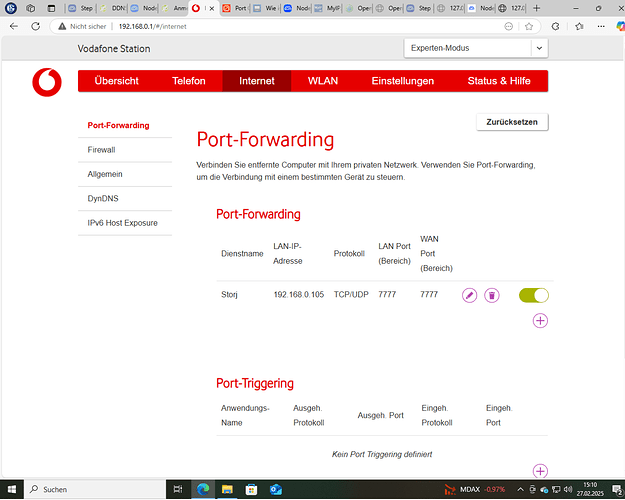Viewport: 625px width, 500px height.
Task: Open the Status & Hilfe tab
Action: tap(501, 80)
